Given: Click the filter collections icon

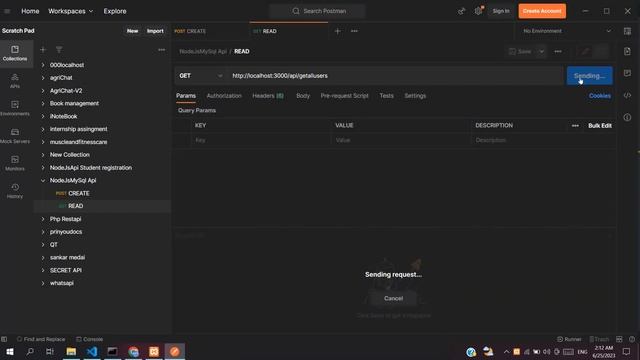Looking at the screenshot, I should [59, 50].
